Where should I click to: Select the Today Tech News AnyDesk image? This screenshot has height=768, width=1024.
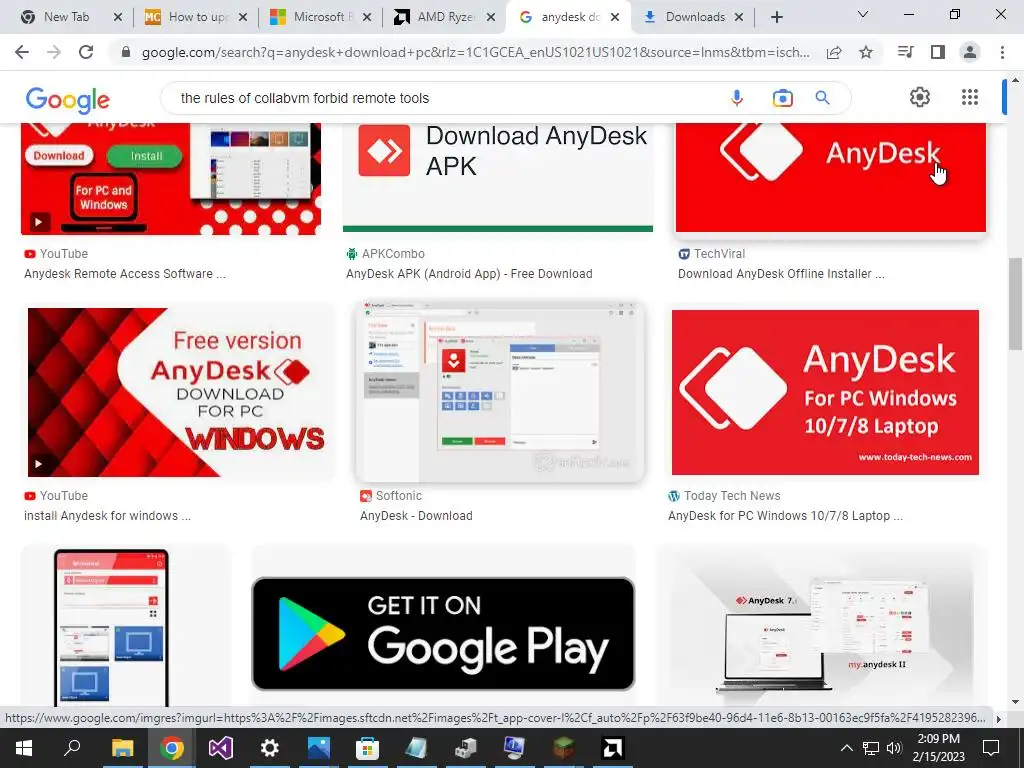(x=825, y=392)
